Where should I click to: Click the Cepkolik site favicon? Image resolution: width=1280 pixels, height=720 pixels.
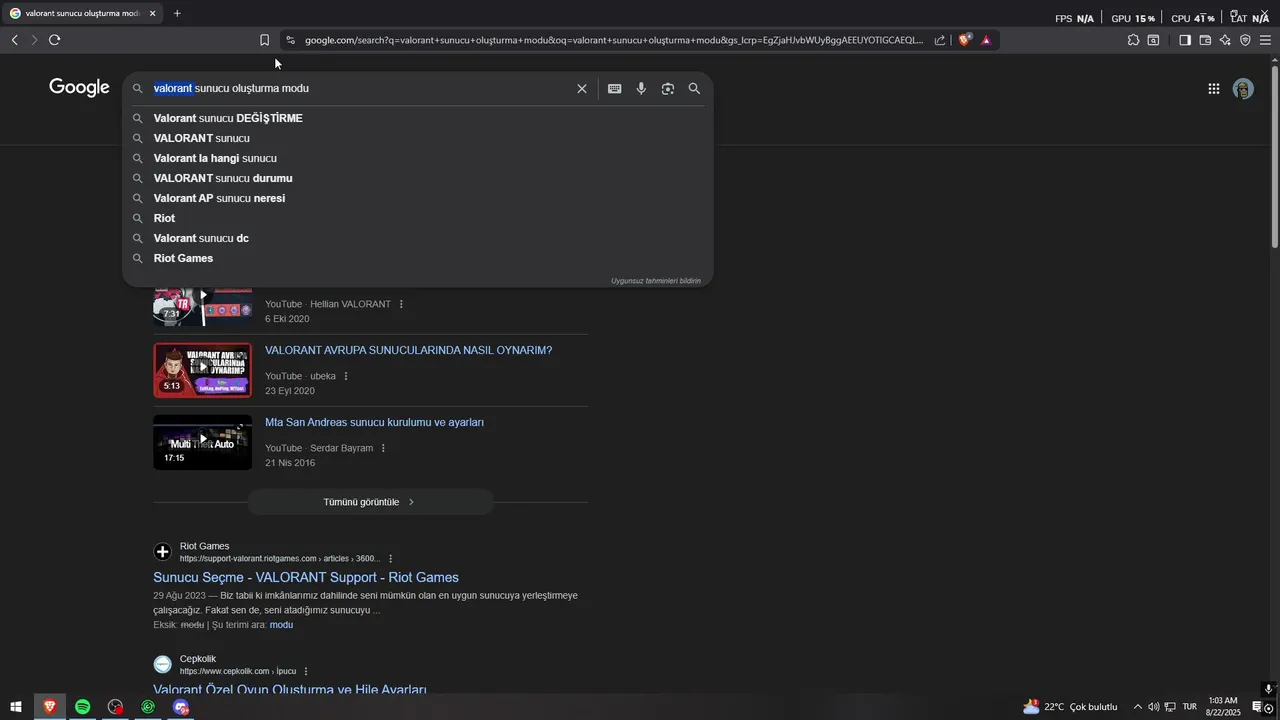click(x=163, y=665)
